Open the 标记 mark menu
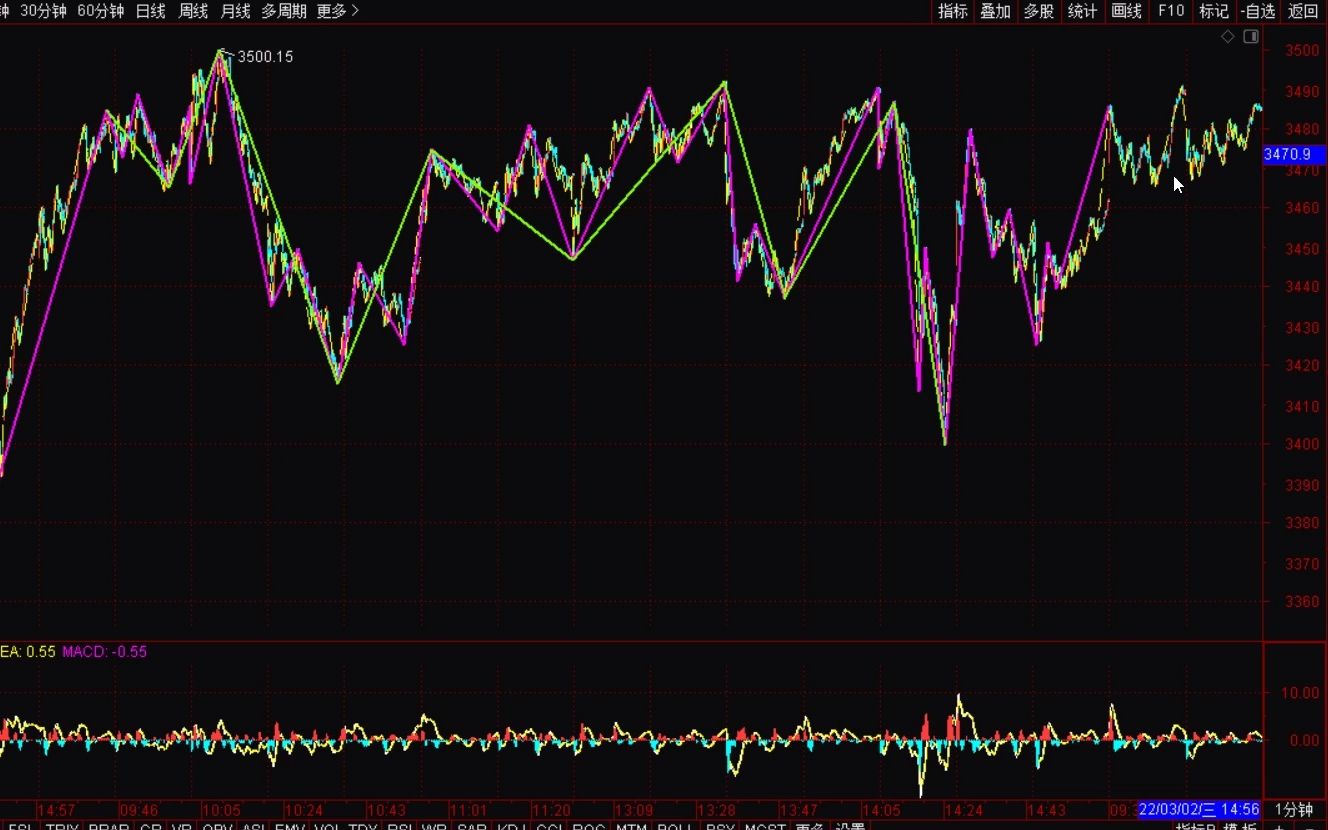Image resolution: width=1328 pixels, height=830 pixels. point(1214,11)
